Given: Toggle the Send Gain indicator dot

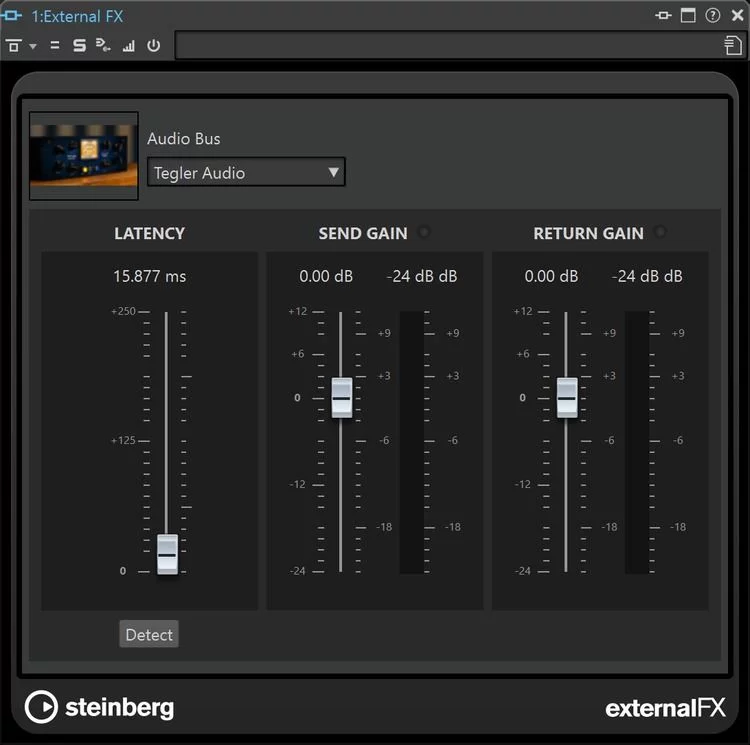Looking at the screenshot, I should pos(423,232).
